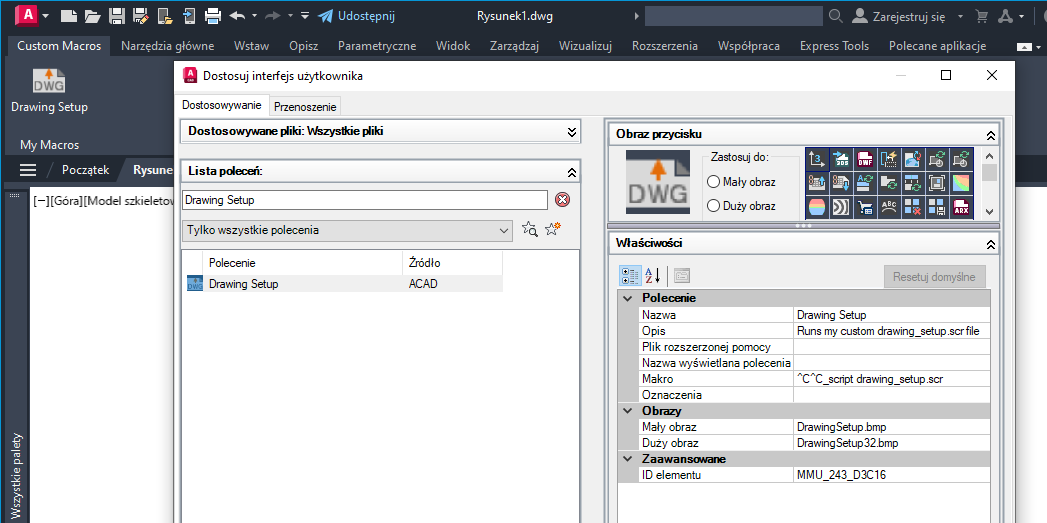This screenshot has height=523, width=1047.
Task: Expand the Dostosowywane pliki panel
Action: (x=572, y=132)
